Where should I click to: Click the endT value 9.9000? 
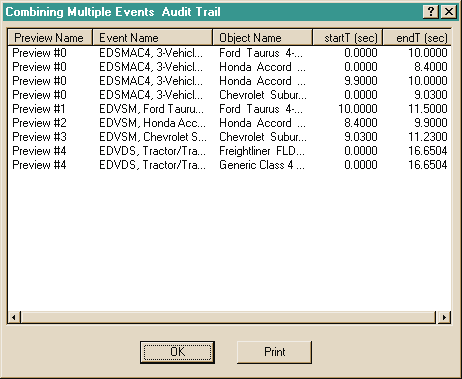431,123
